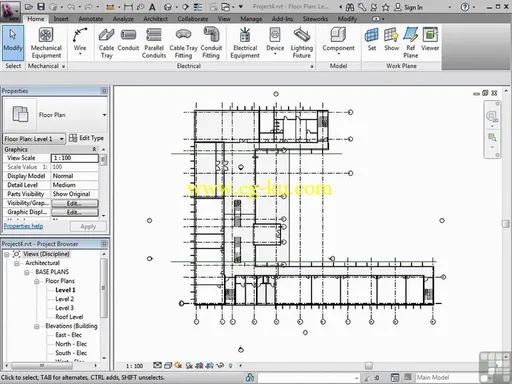This screenshot has width=512, height=384.
Task: Open the Properties help link
Action: 23,226
